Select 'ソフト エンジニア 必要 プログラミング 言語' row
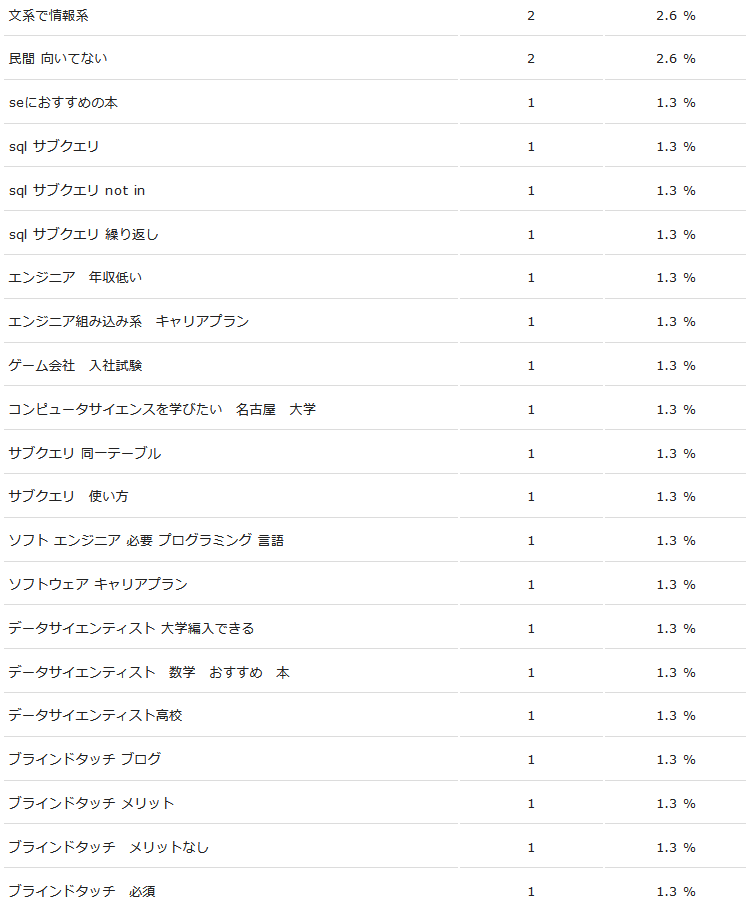Viewport: 746px width, 907px height. click(146, 541)
